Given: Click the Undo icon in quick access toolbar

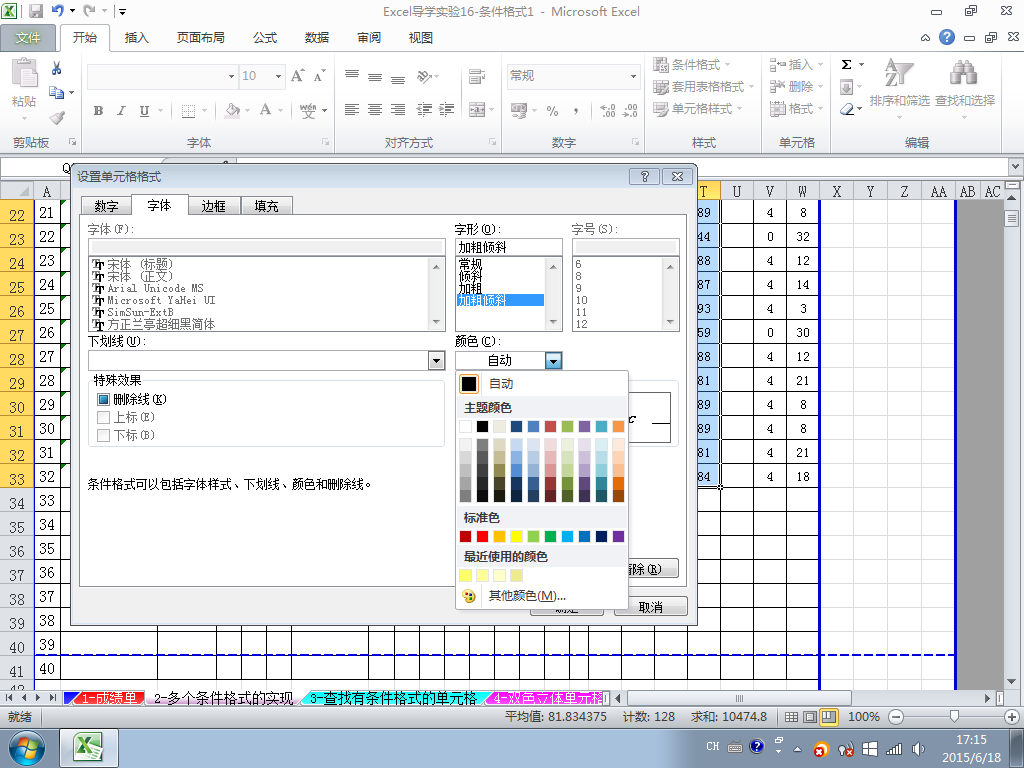Looking at the screenshot, I should coord(58,11).
